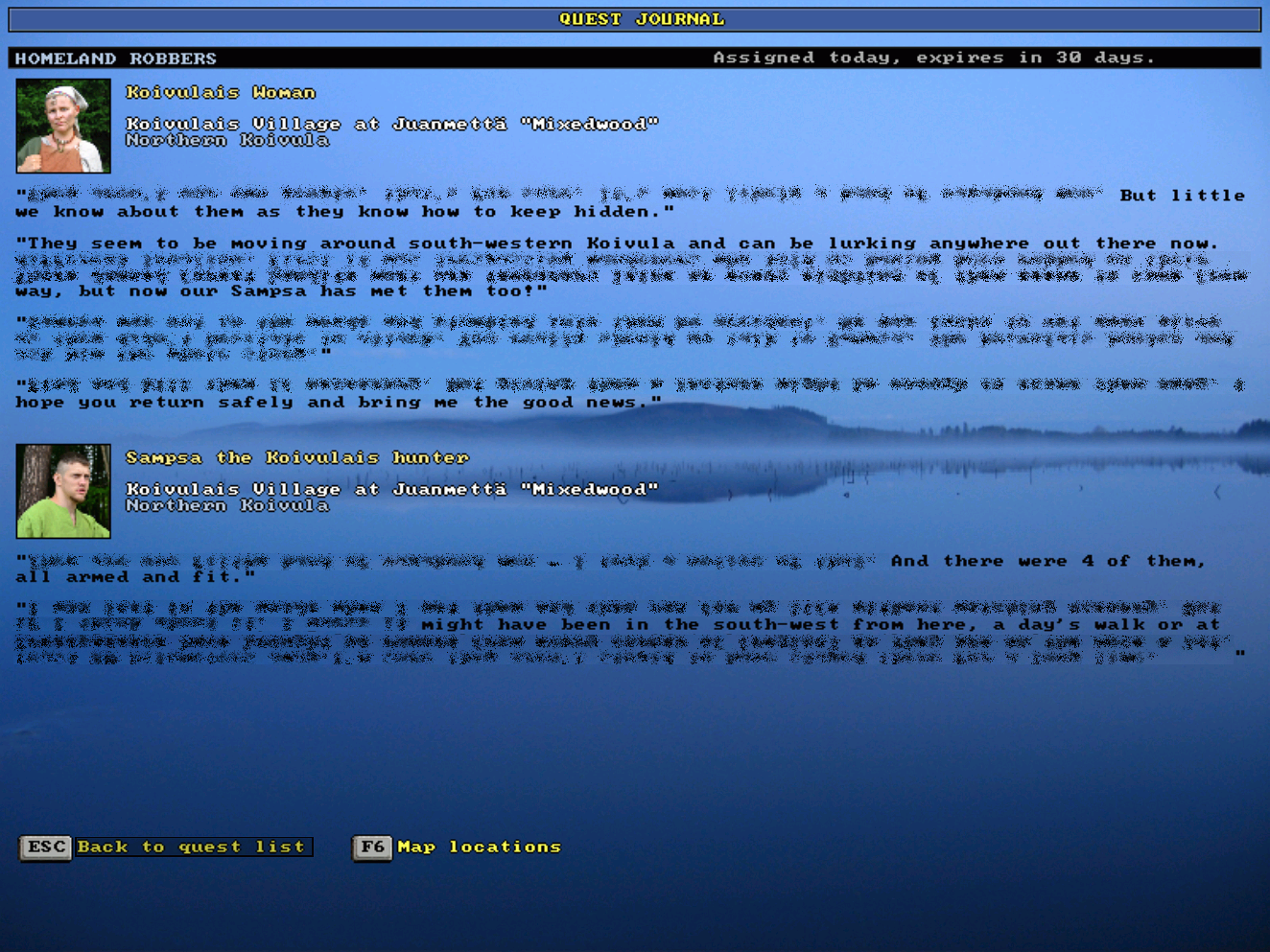Click 'Northern Koivula' under Sampsa's name

click(227, 505)
